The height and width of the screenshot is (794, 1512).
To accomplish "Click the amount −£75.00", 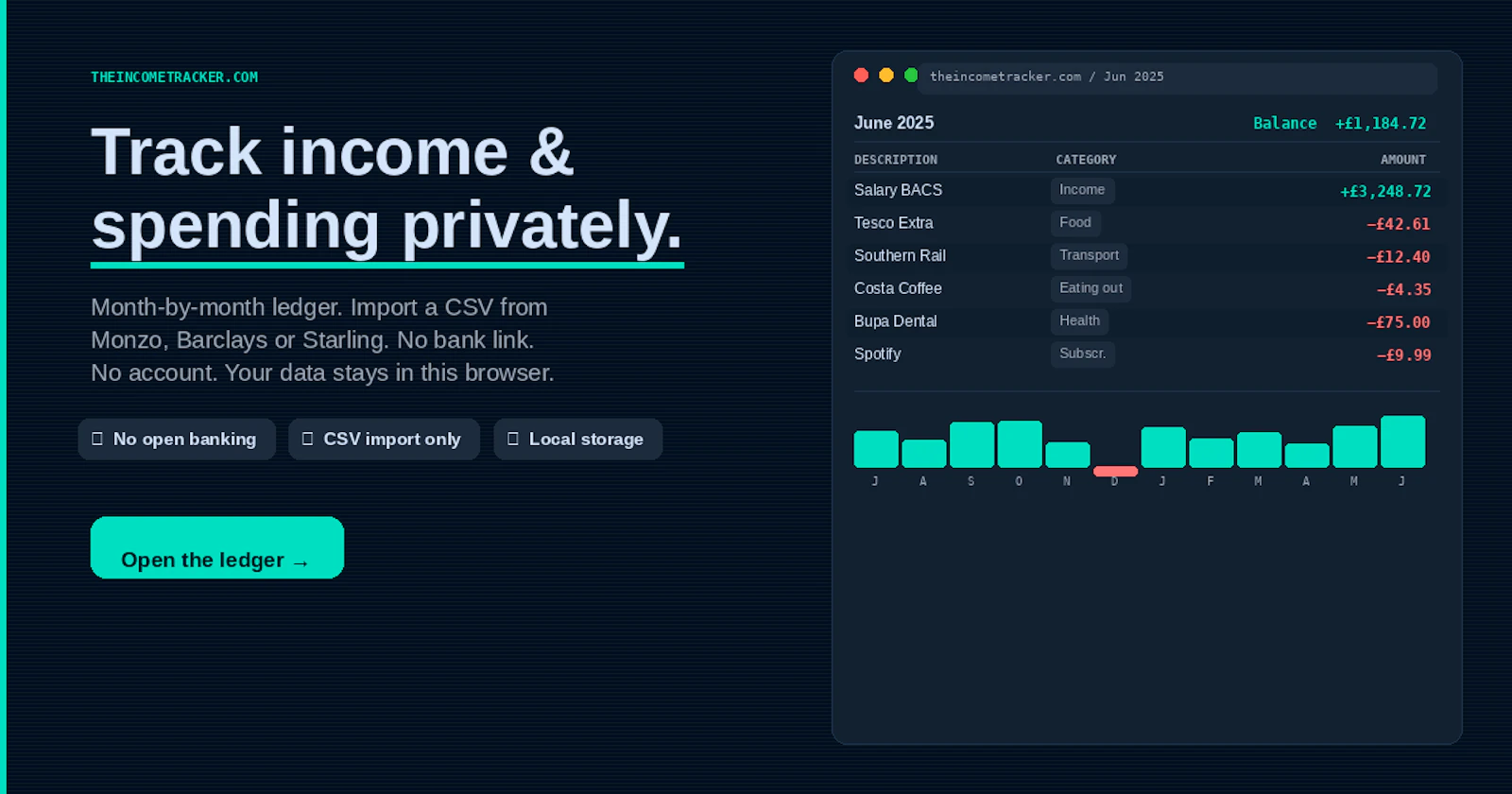I will (1399, 322).
